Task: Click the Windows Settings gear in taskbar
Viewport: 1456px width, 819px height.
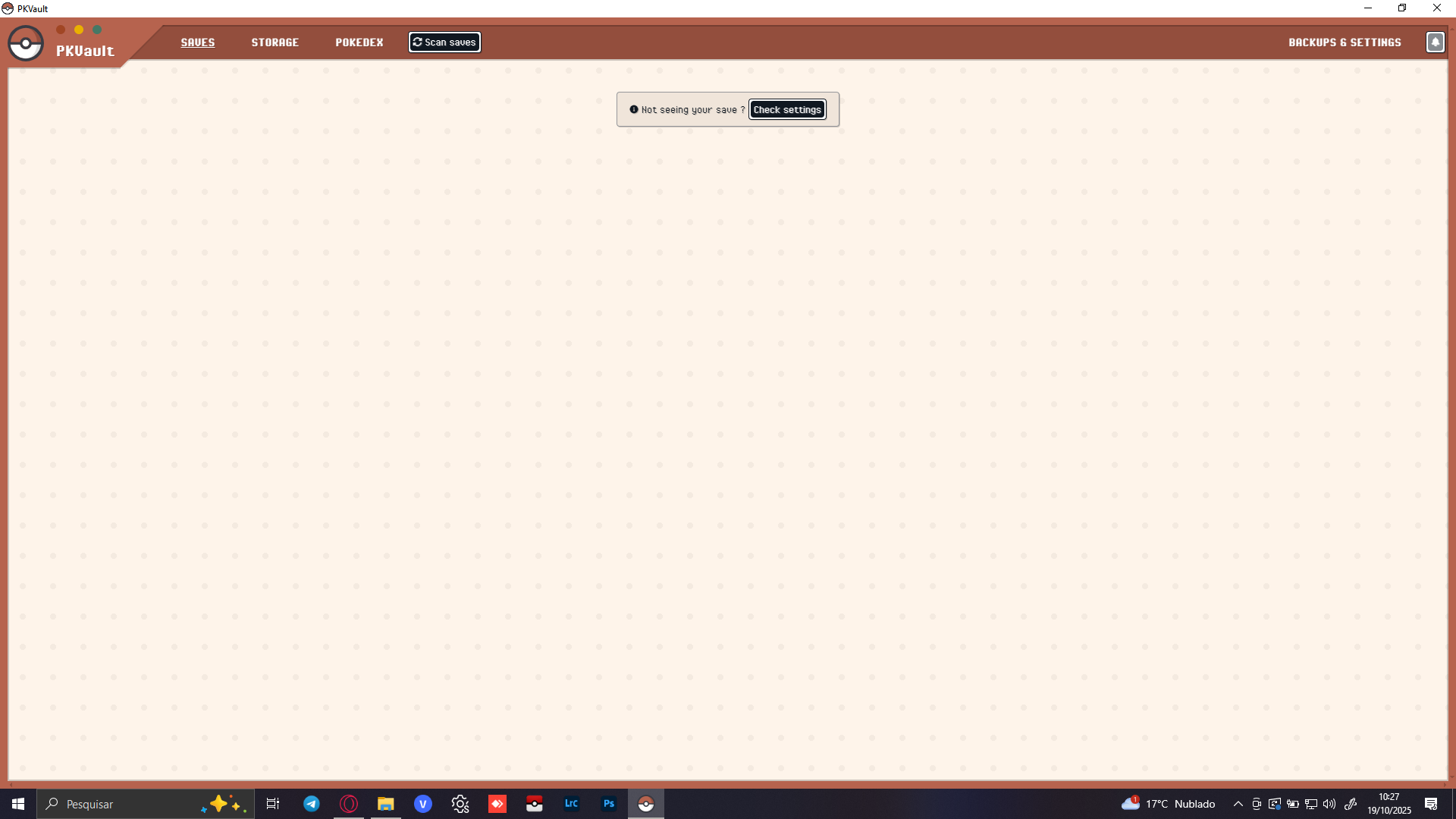Action: [460, 804]
